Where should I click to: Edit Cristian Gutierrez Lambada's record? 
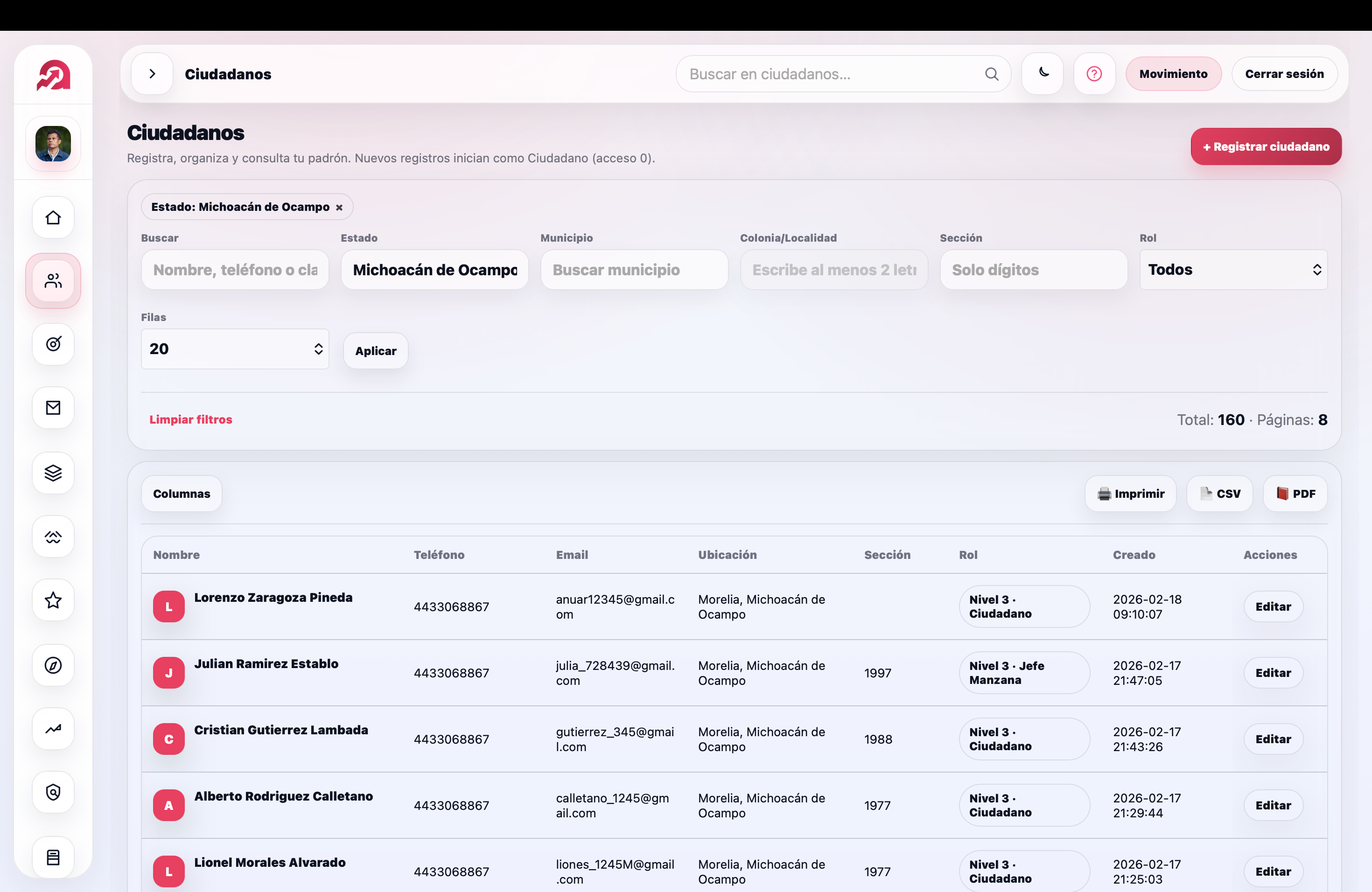[1274, 739]
